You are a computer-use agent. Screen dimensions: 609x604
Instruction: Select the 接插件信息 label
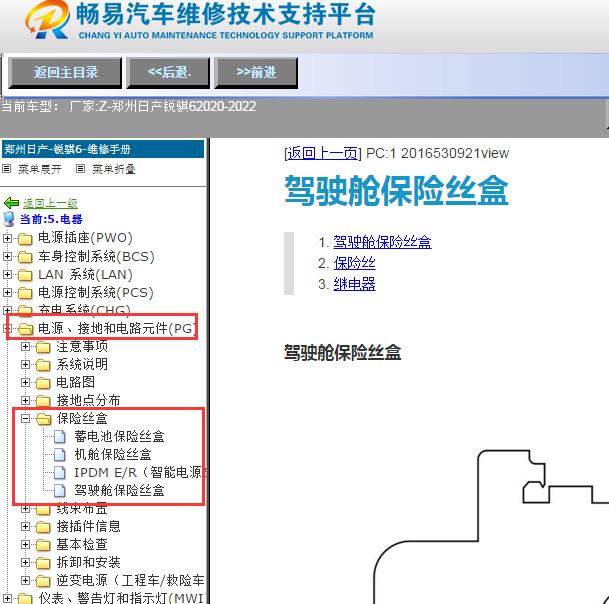(89, 526)
